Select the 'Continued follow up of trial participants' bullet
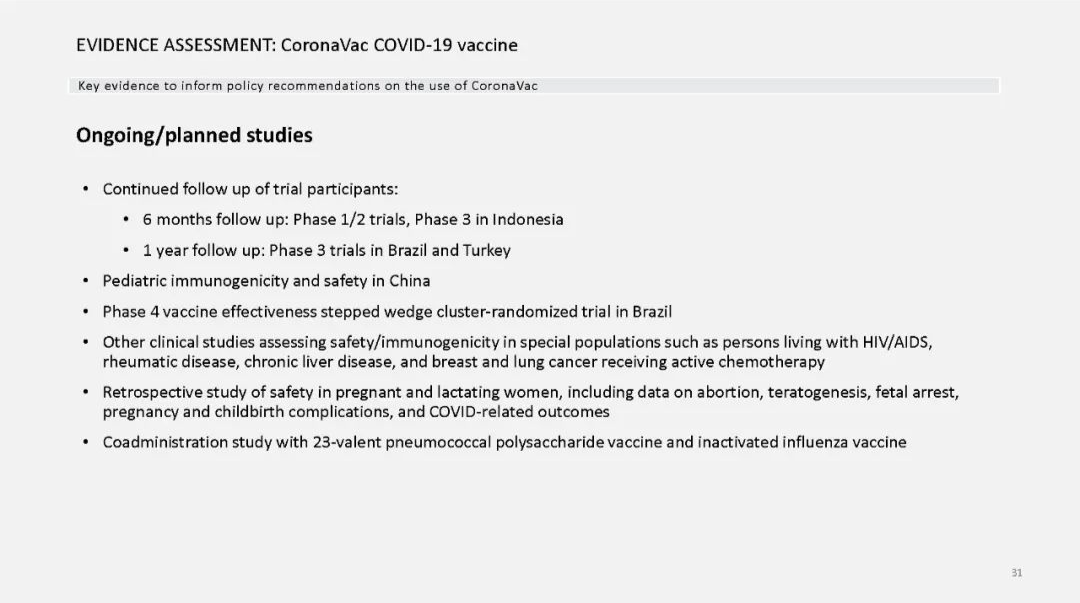1080x603 pixels. point(250,189)
